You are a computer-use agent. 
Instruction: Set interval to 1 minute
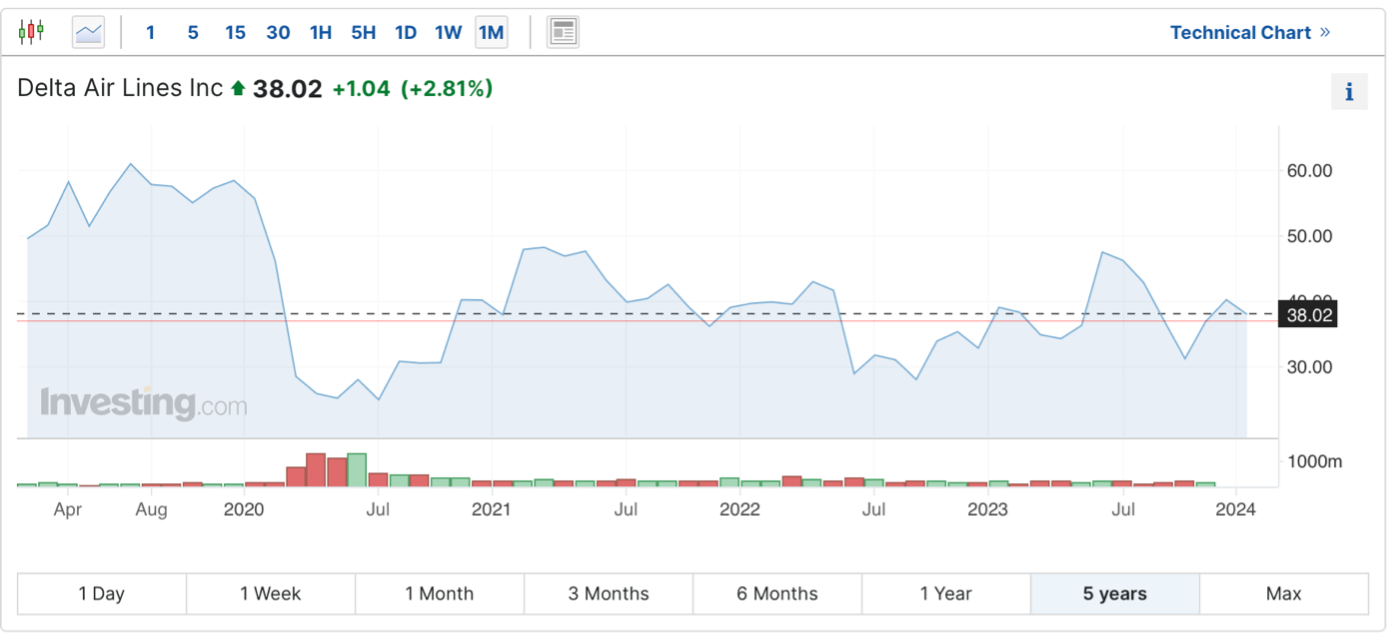pos(151,32)
